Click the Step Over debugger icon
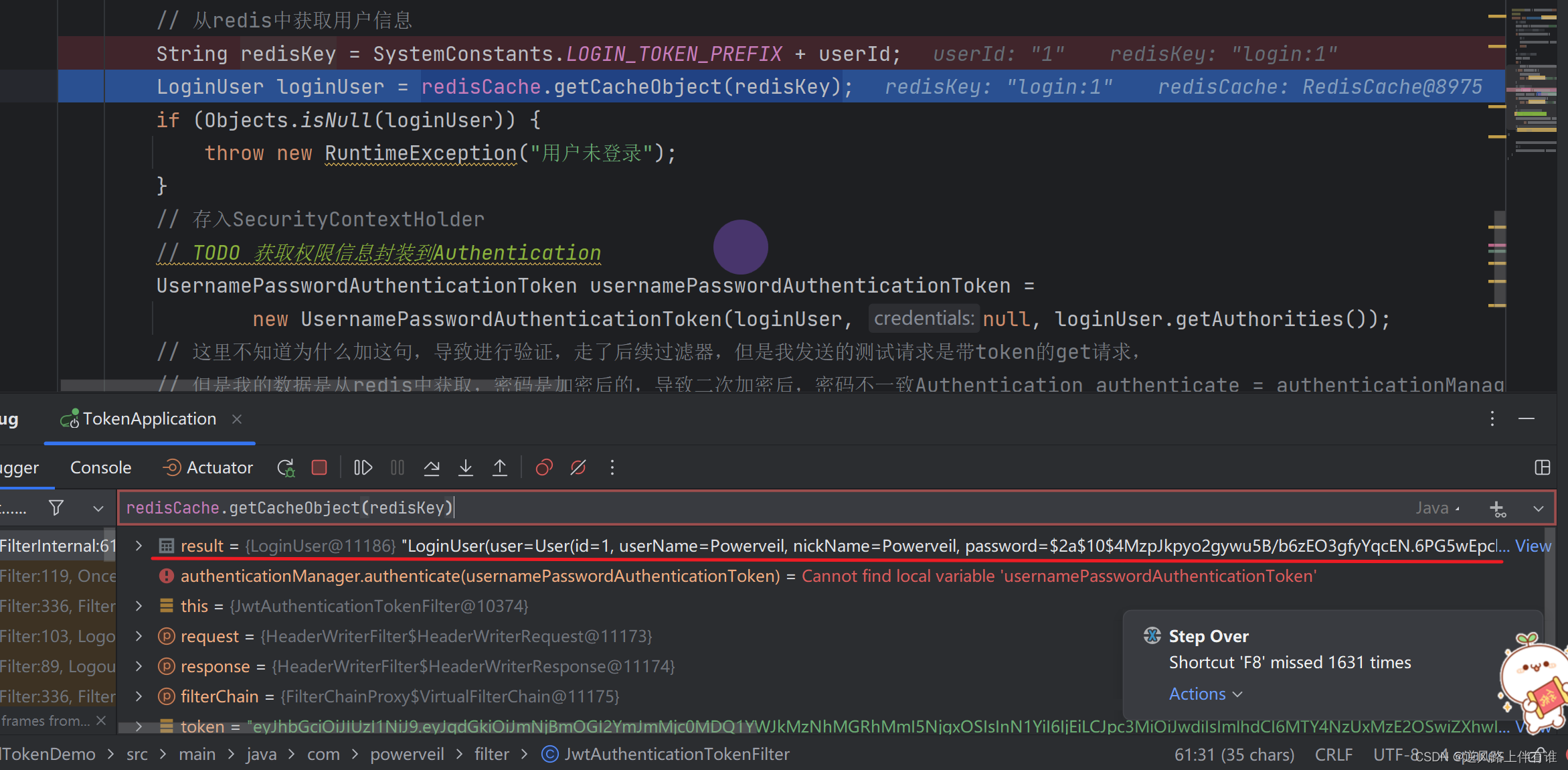This screenshot has height=770, width=1568. (x=432, y=467)
